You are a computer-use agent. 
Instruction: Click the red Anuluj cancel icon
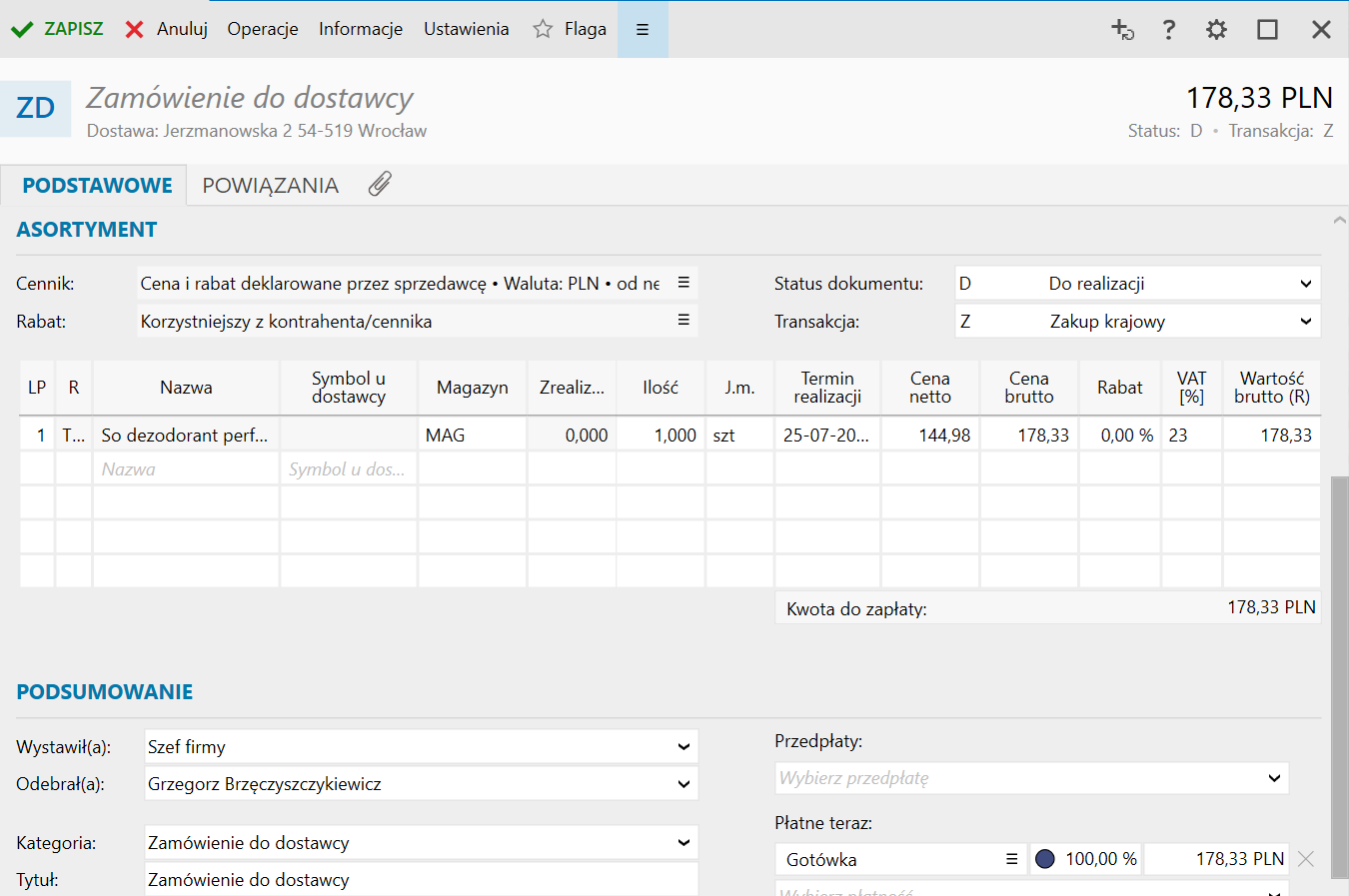pyautogui.click(x=135, y=29)
